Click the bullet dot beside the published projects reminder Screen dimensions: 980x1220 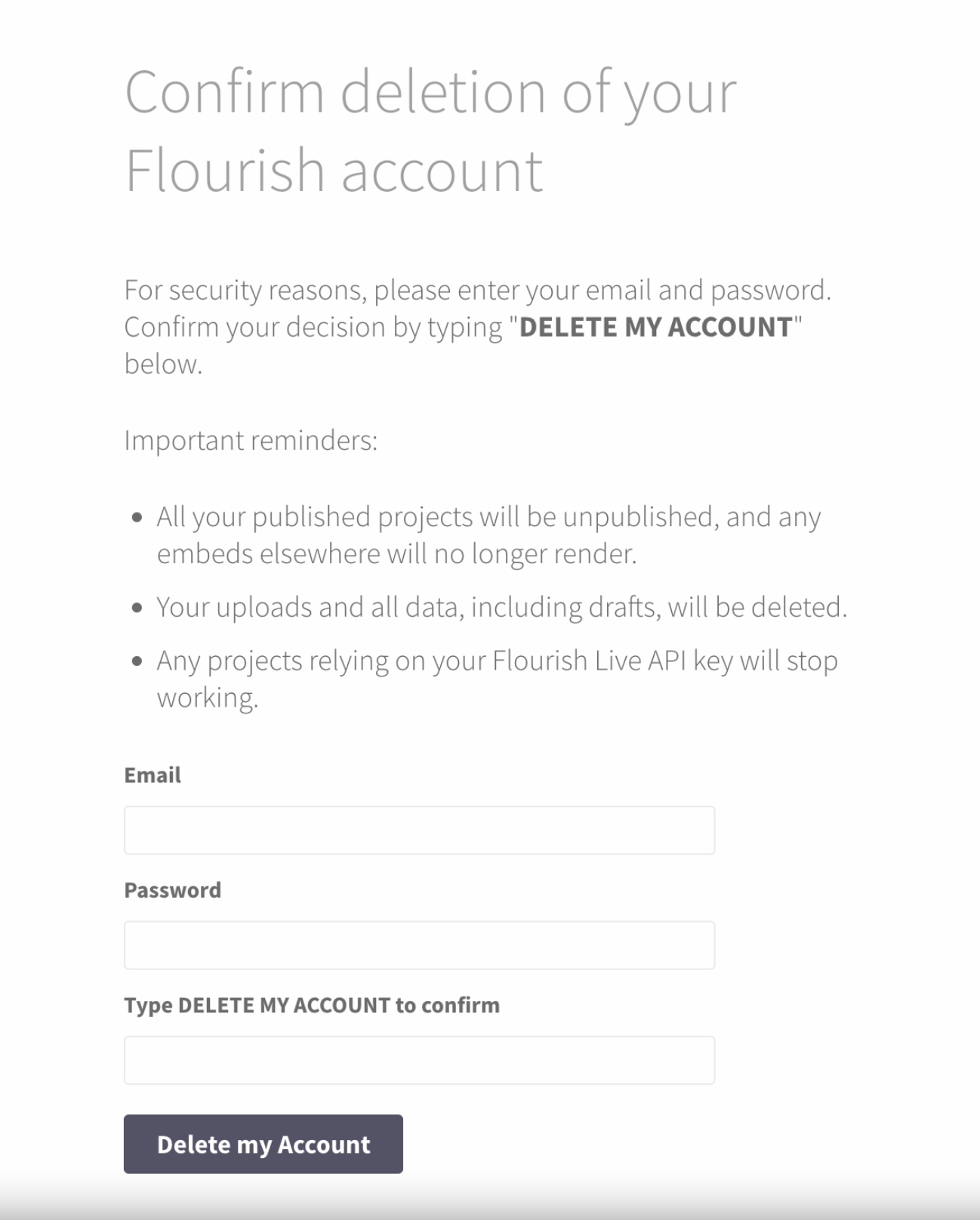pos(137,518)
